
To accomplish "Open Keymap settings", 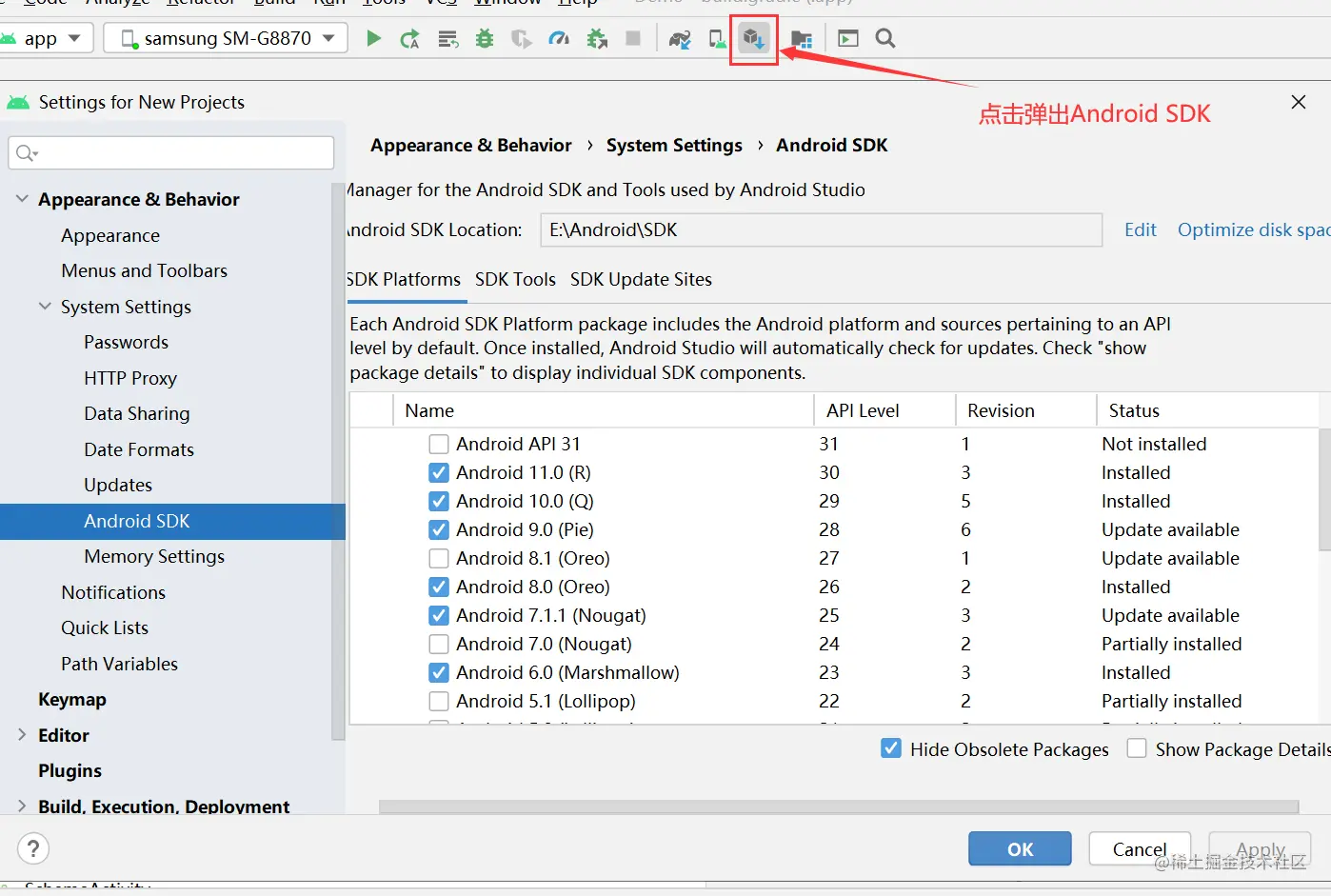I will [72, 699].
